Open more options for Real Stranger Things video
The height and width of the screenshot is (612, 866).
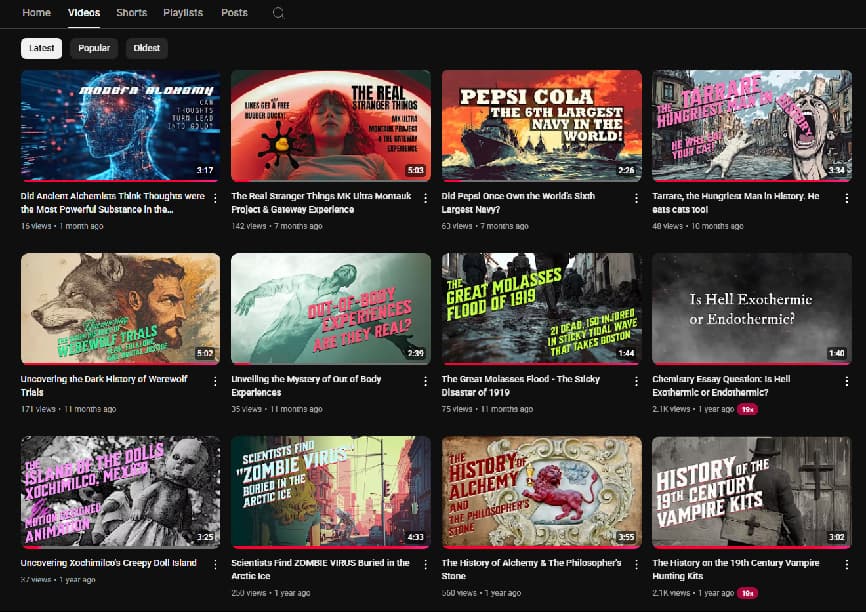tap(425, 198)
